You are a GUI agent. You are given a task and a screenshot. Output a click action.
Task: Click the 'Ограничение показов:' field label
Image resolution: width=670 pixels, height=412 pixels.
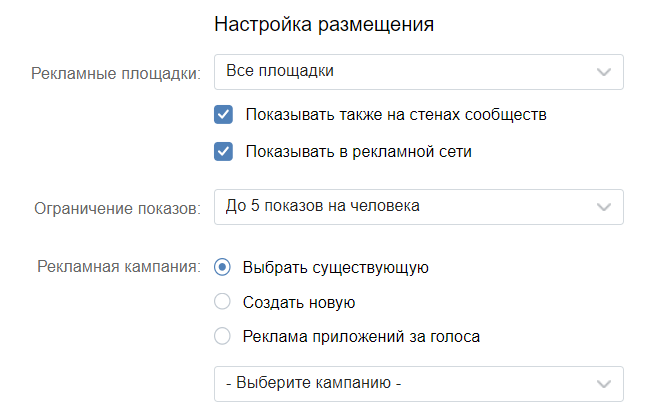pyautogui.click(x=118, y=209)
